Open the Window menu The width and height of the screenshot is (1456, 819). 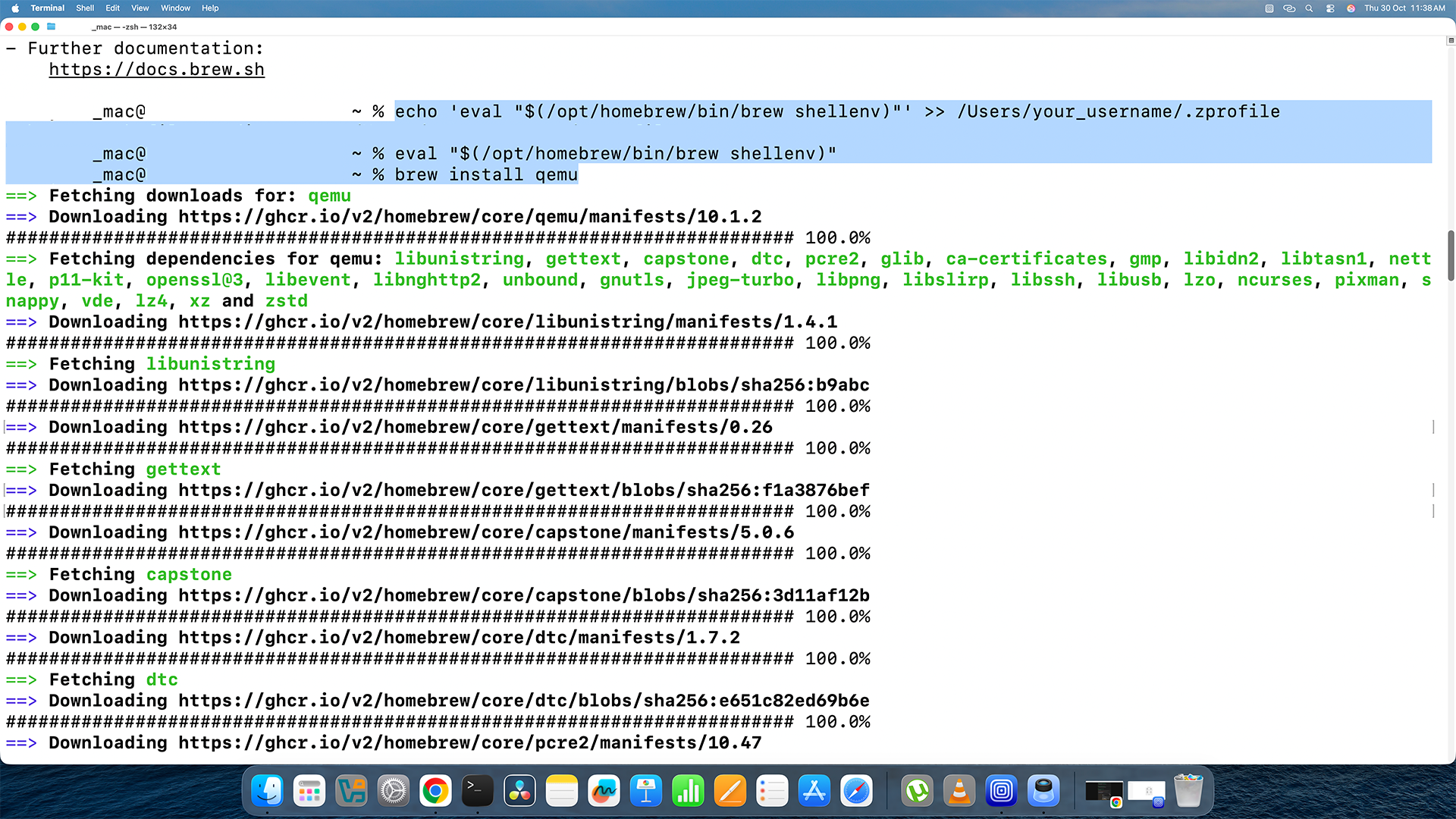click(x=175, y=8)
